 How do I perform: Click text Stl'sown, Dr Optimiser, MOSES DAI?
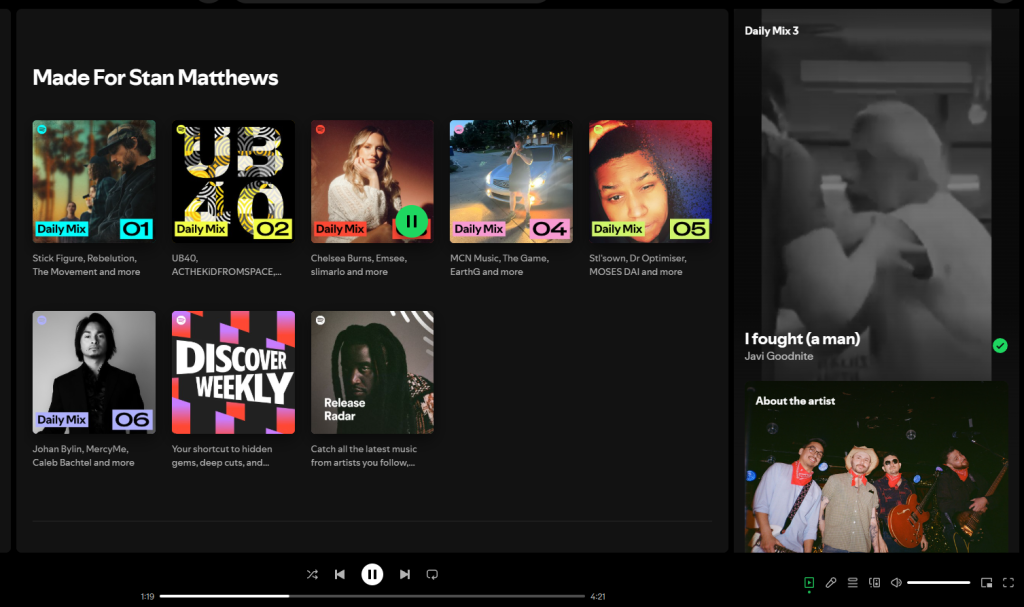click(637, 265)
